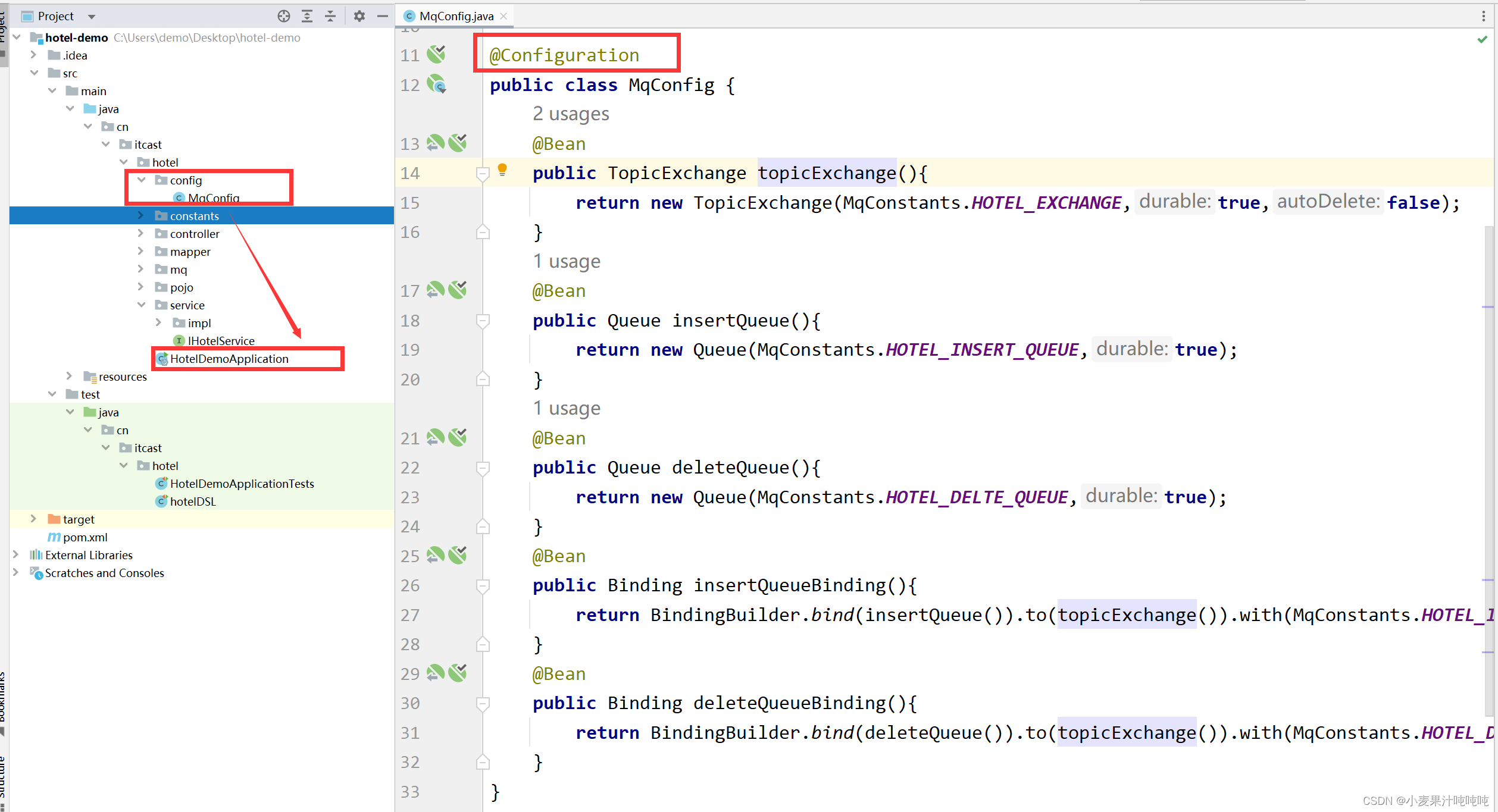The width and height of the screenshot is (1498, 812).
Task: Click the locate file crosshair icon
Action: pyautogui.click(x=284, y=16)
